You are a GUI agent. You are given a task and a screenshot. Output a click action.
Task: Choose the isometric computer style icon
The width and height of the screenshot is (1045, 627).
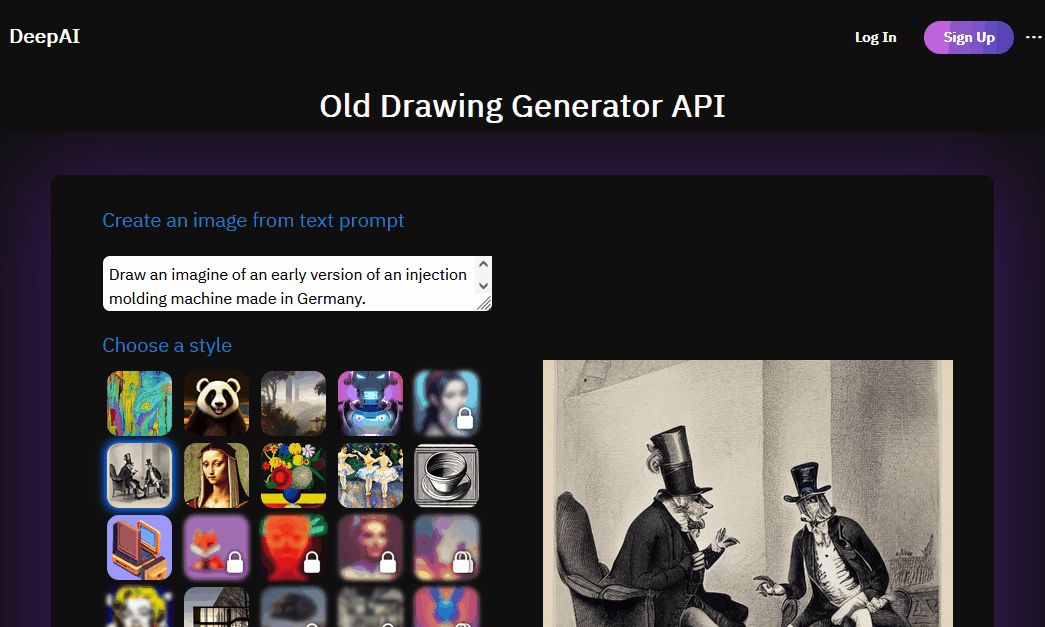tap(139, 548)
